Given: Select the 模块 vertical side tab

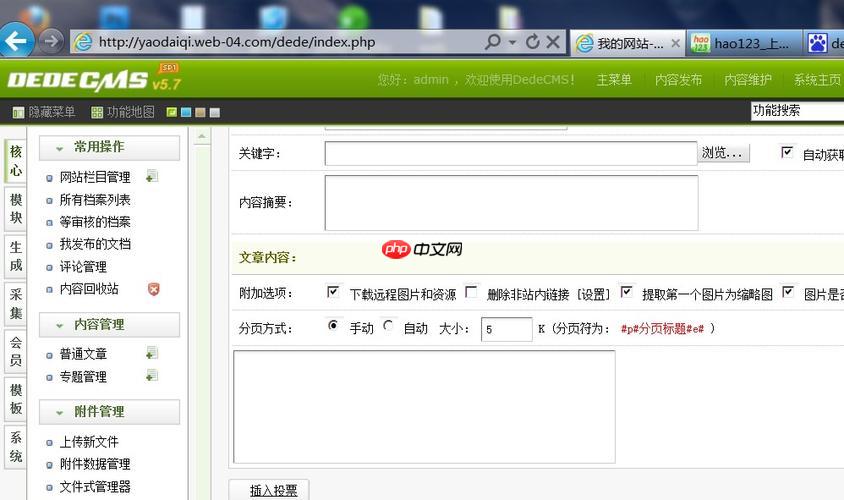Looking at the screenshot, I should click(16, 208).
